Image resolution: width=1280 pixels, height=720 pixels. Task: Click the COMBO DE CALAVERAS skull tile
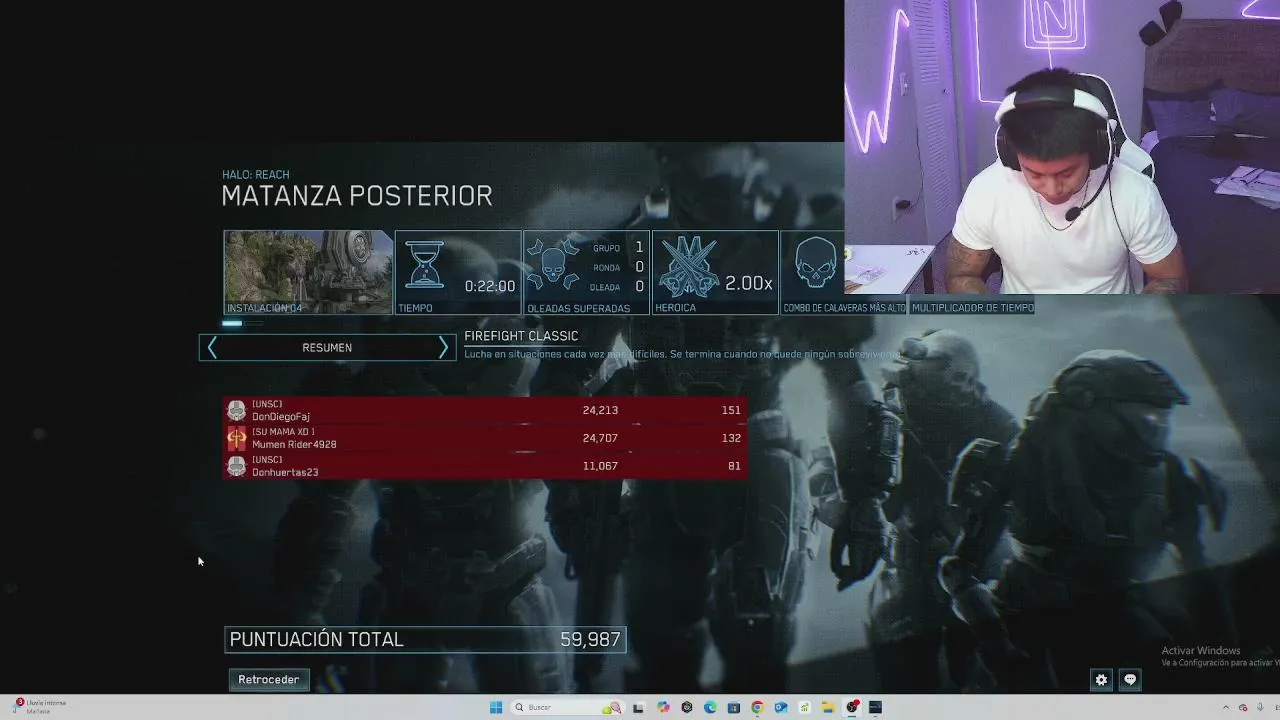pyautogui.click(x=812, y=273)
